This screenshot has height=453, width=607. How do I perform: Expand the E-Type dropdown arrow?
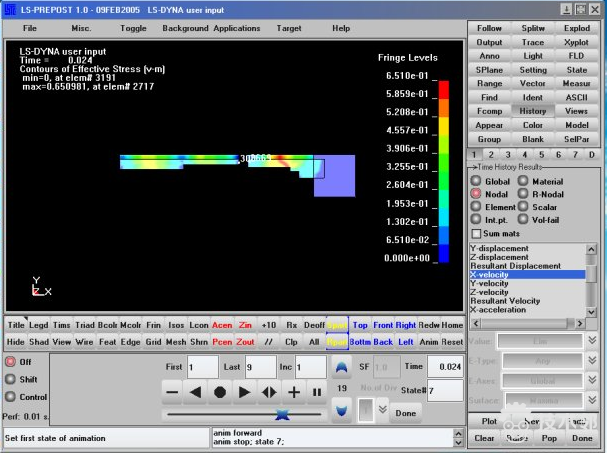pyautogui.click(x=591, y=361)
